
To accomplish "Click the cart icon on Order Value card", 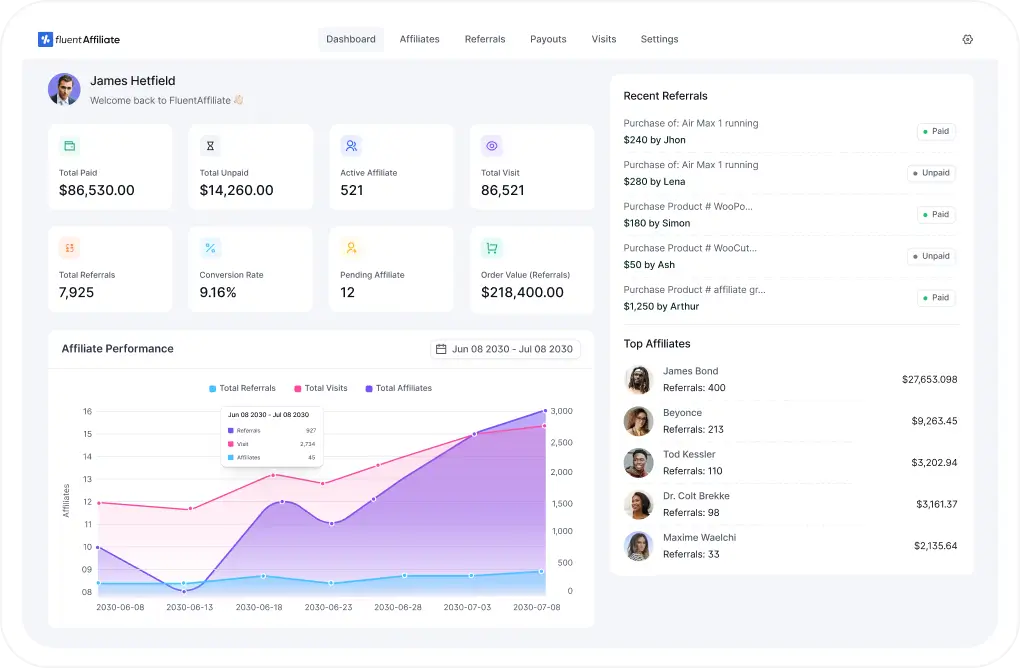I will click(x=491, y=247).
